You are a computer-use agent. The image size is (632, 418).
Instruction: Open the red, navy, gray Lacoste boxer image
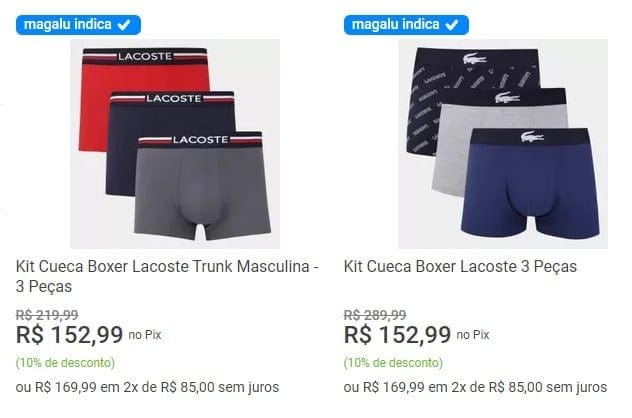(175, 144)
